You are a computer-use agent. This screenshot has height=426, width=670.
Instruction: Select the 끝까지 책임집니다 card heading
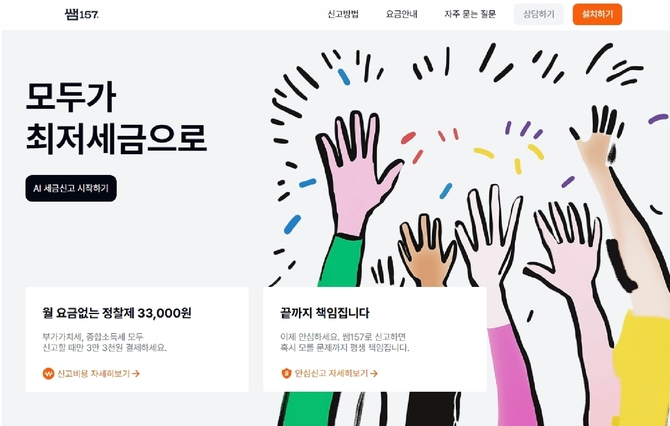click(325, 313)
